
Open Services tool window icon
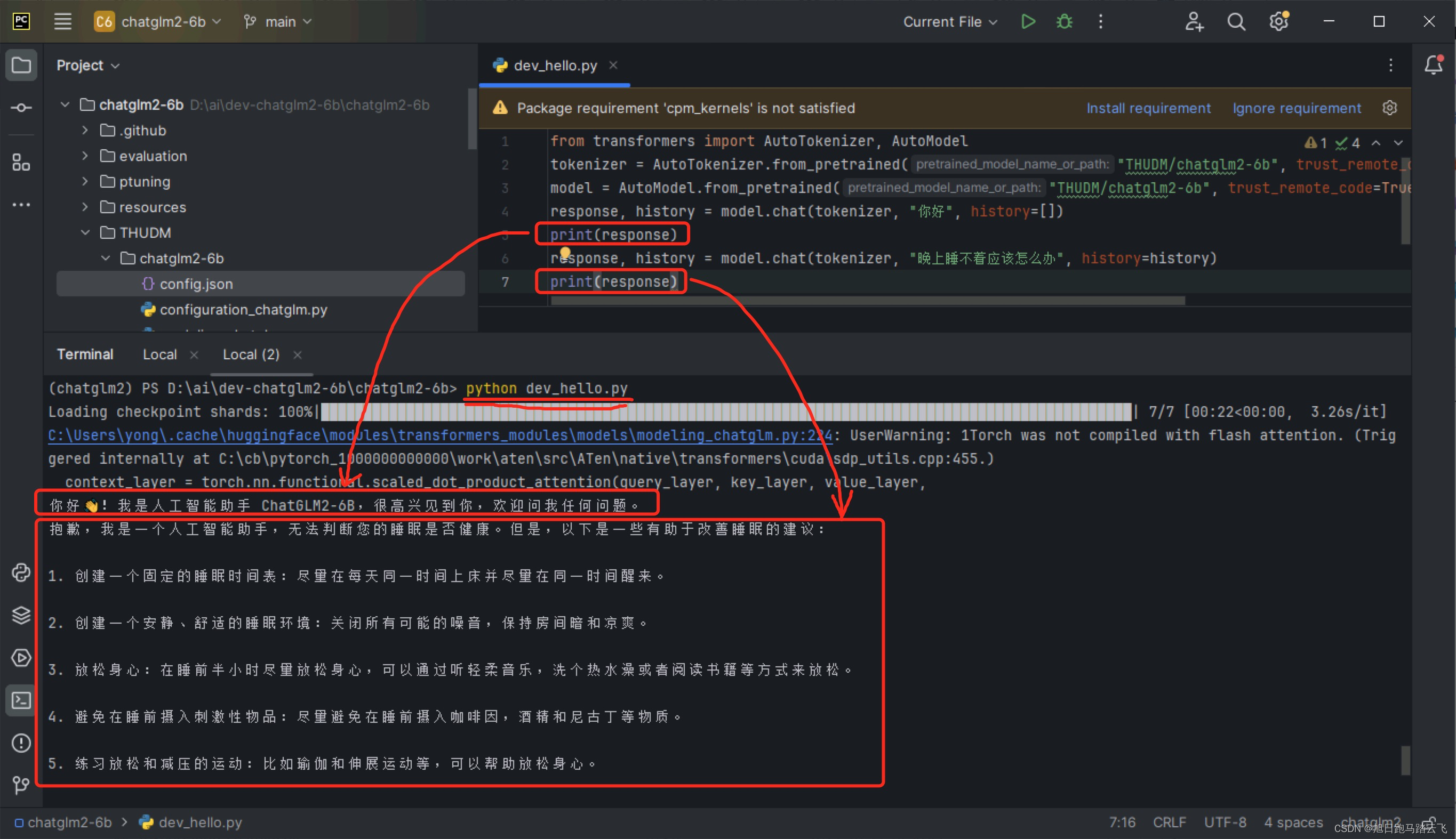click(x=21, y=657)
